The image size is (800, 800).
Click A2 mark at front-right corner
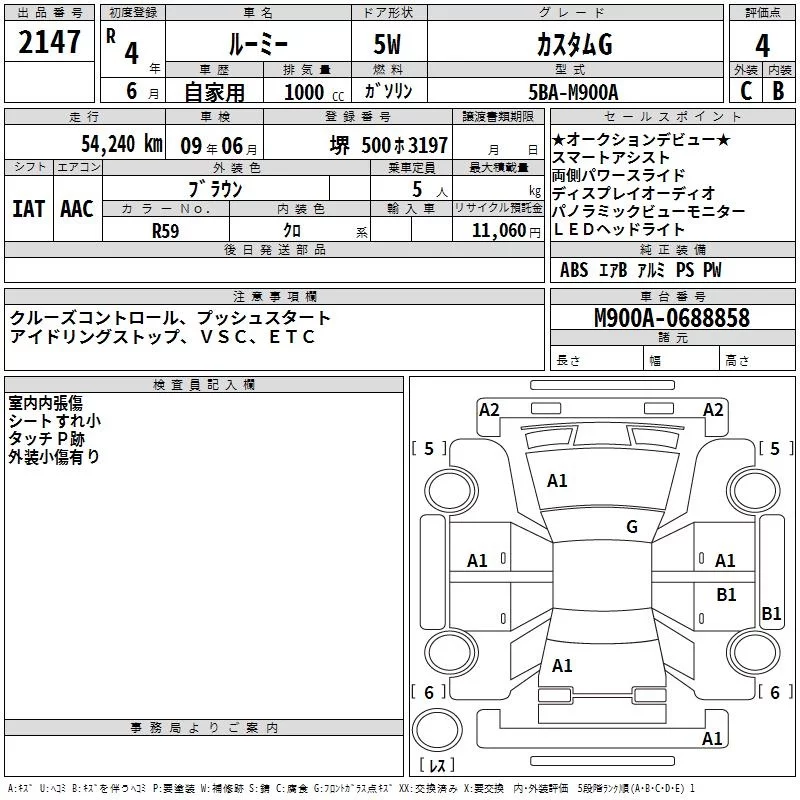[x=713, y=410]
